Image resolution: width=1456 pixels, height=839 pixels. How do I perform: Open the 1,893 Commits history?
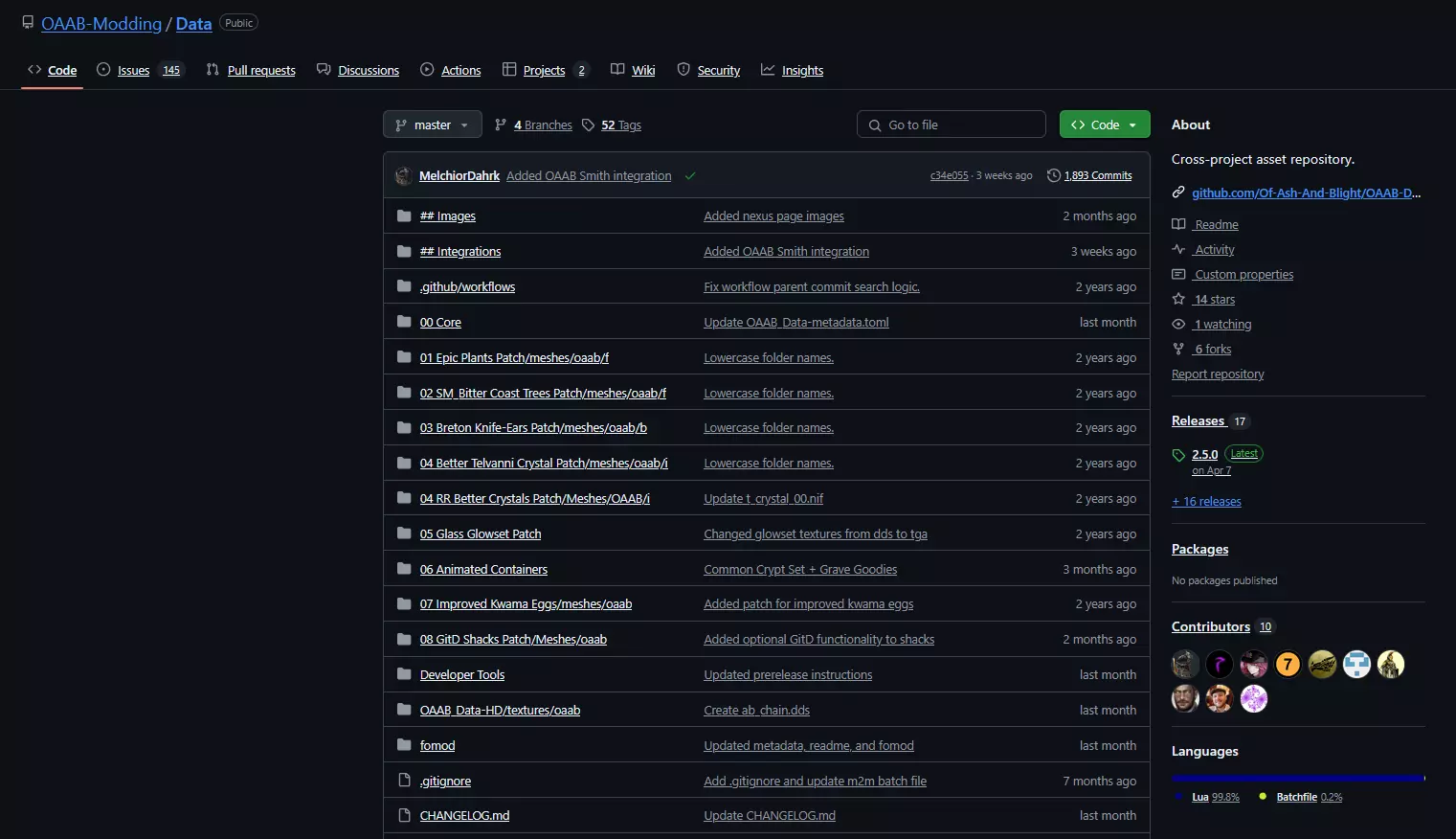pyautogui.click(x=1089, y=176)
